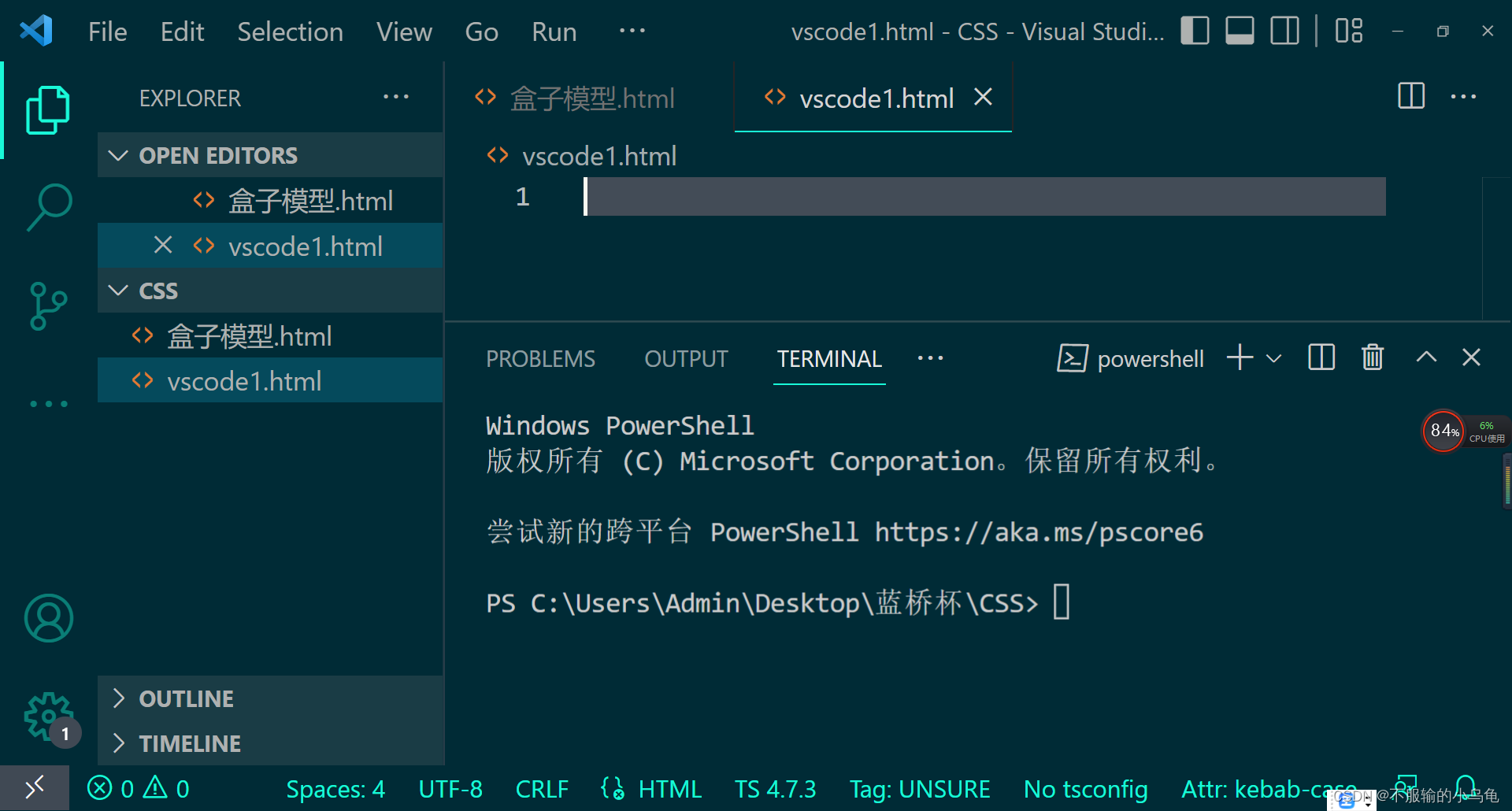This screenshot has height=811, width=1512.
Task: Toggle the secondary side bar layout icon
Action: tap(1284, 31)
